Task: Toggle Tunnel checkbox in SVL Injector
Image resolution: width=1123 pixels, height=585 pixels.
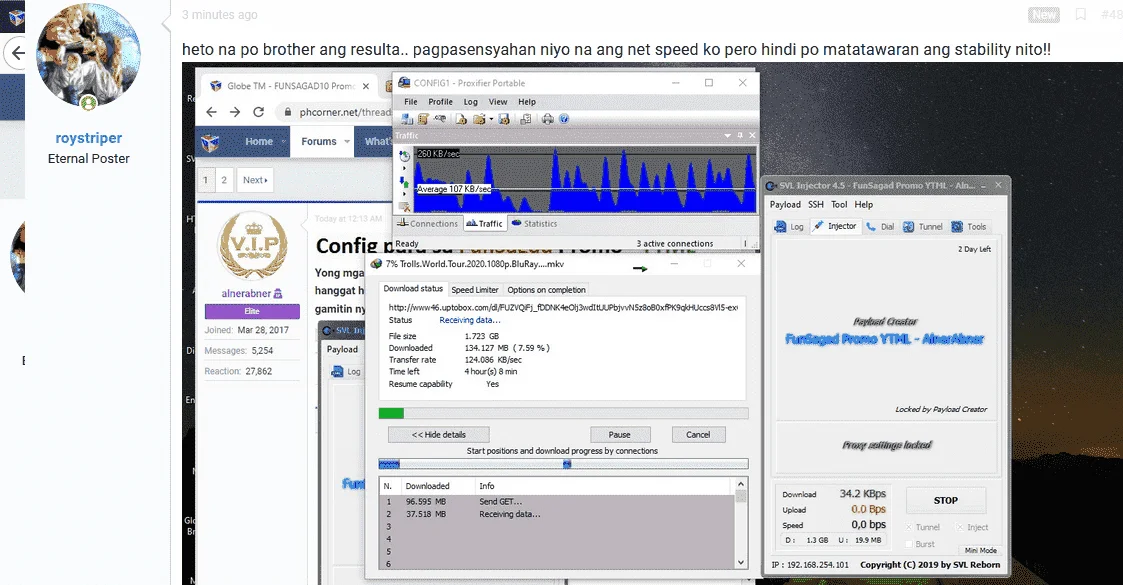Action: tap(909, 527)
